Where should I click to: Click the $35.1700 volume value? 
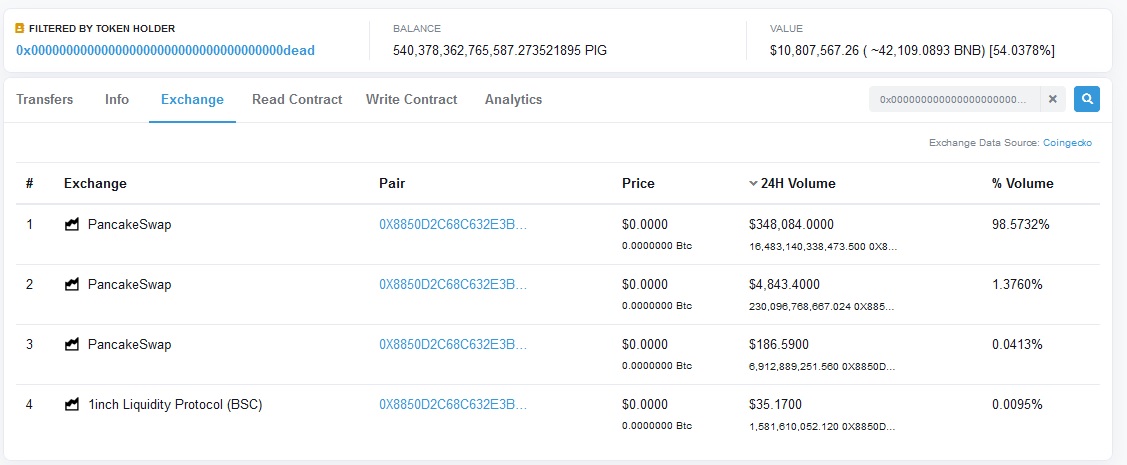775,405
